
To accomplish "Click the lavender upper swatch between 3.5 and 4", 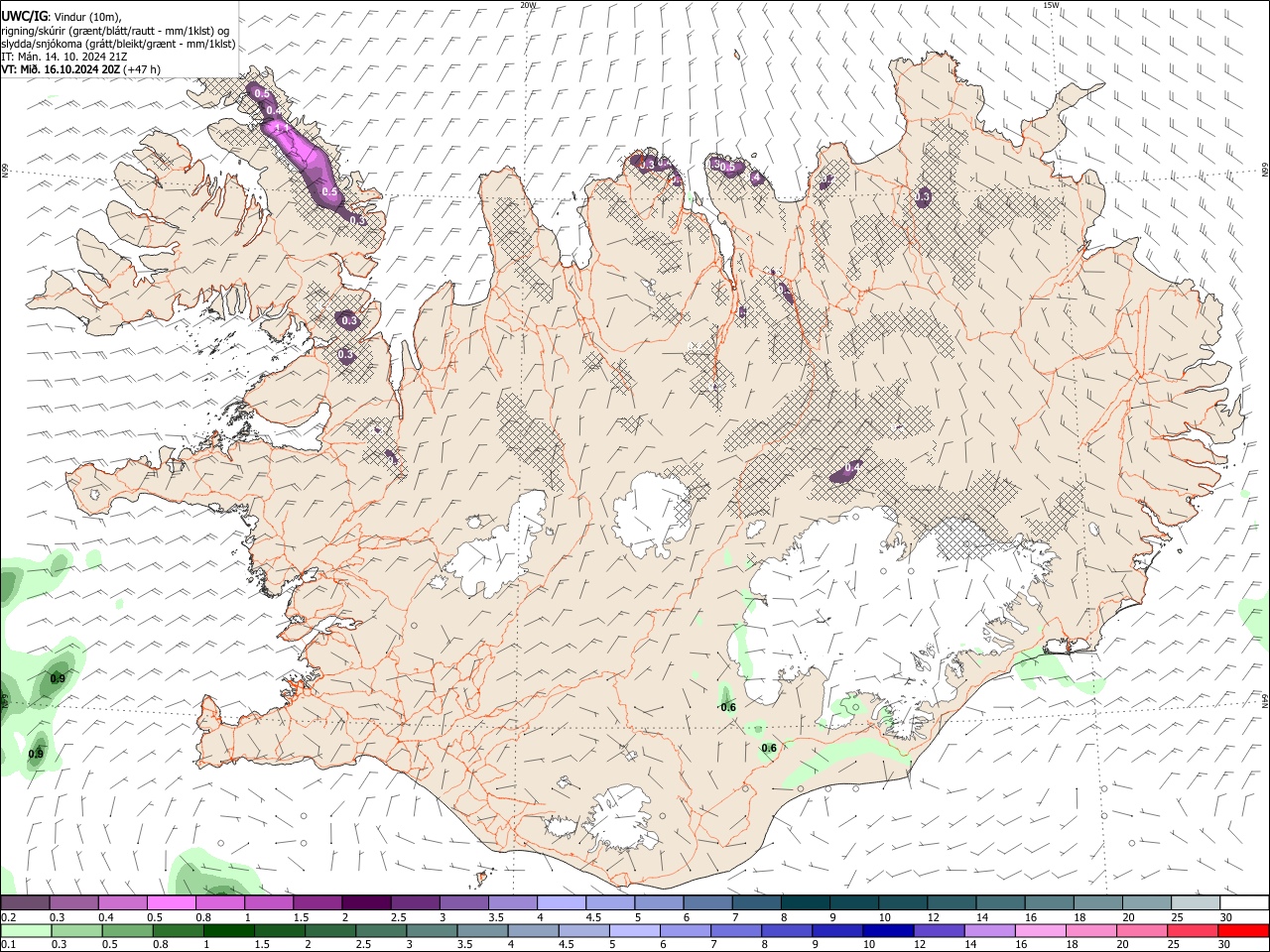I will 513,903.
